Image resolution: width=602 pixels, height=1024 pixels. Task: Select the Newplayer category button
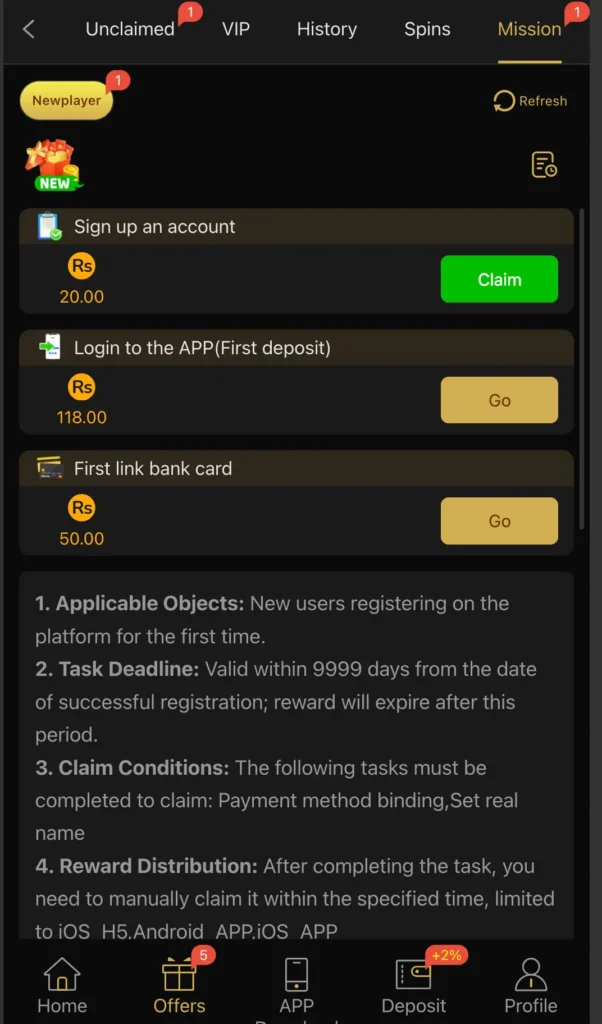point(64,101)
